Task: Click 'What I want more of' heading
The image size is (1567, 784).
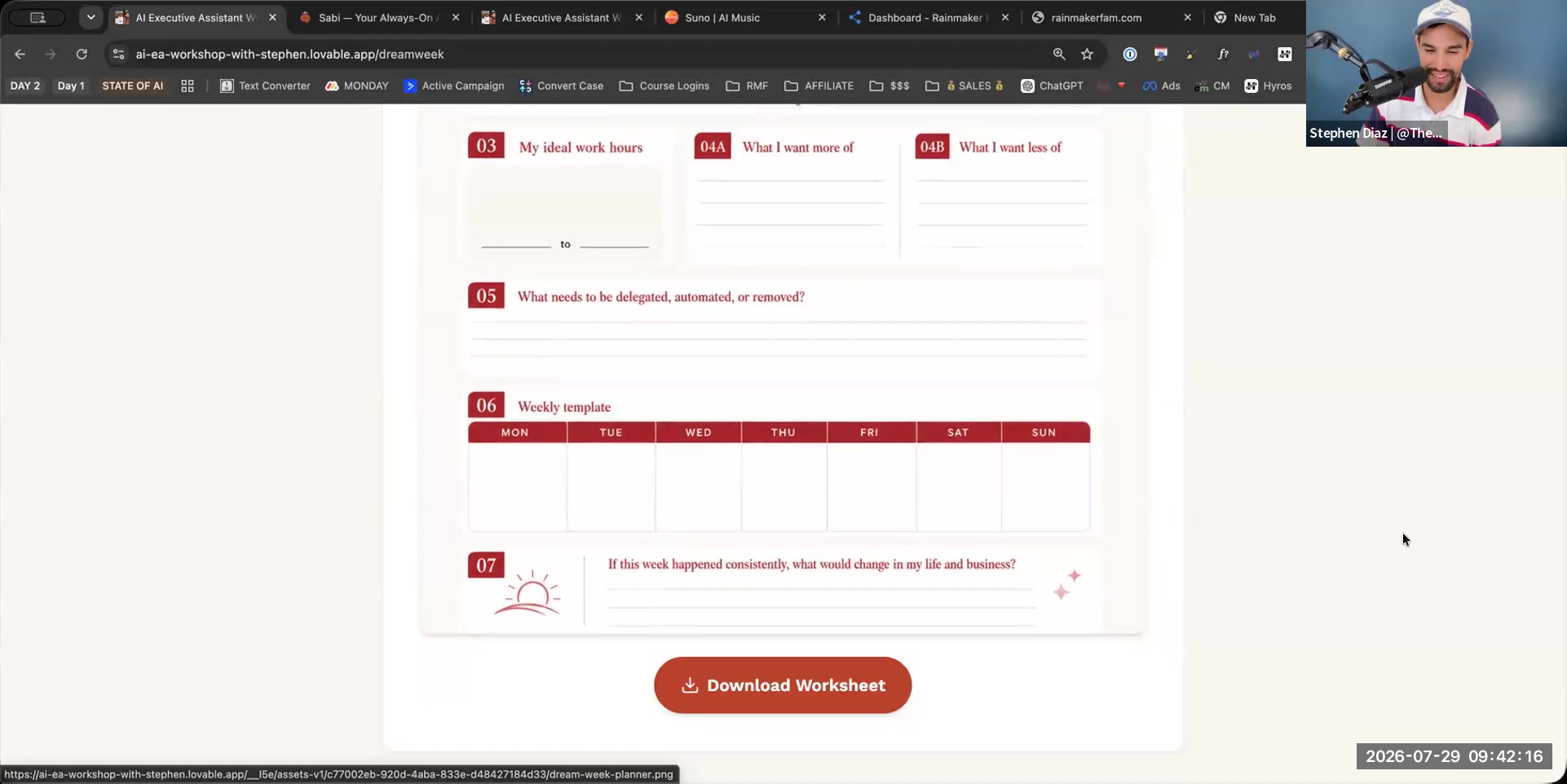Action: [797, 148]
